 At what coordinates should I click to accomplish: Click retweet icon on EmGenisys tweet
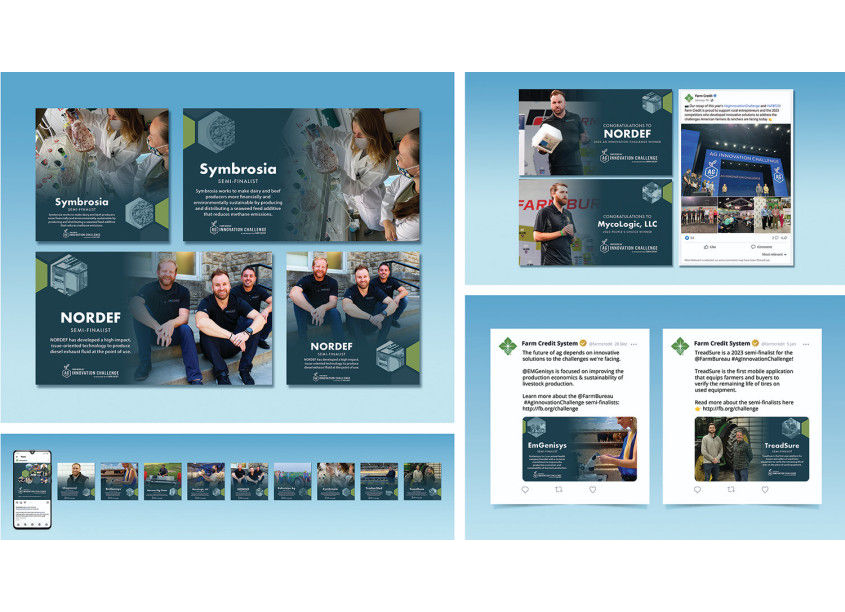[x=559, y=490]
